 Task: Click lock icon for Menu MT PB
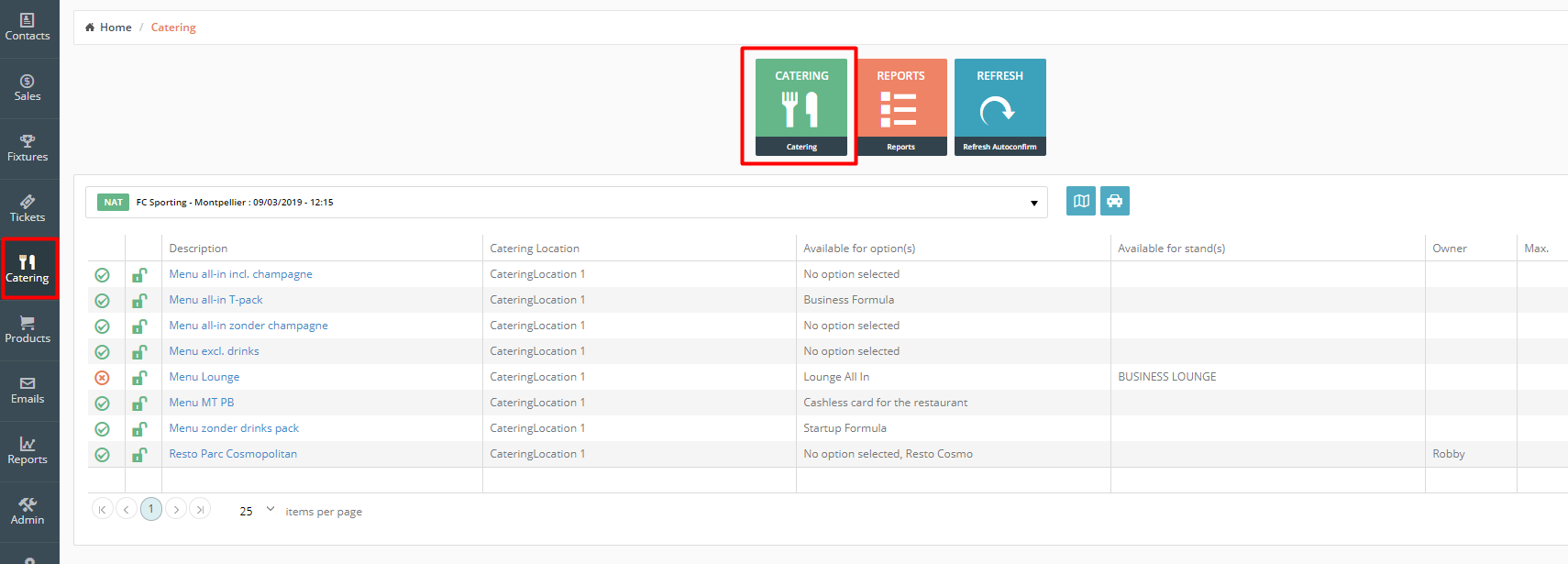139,403
